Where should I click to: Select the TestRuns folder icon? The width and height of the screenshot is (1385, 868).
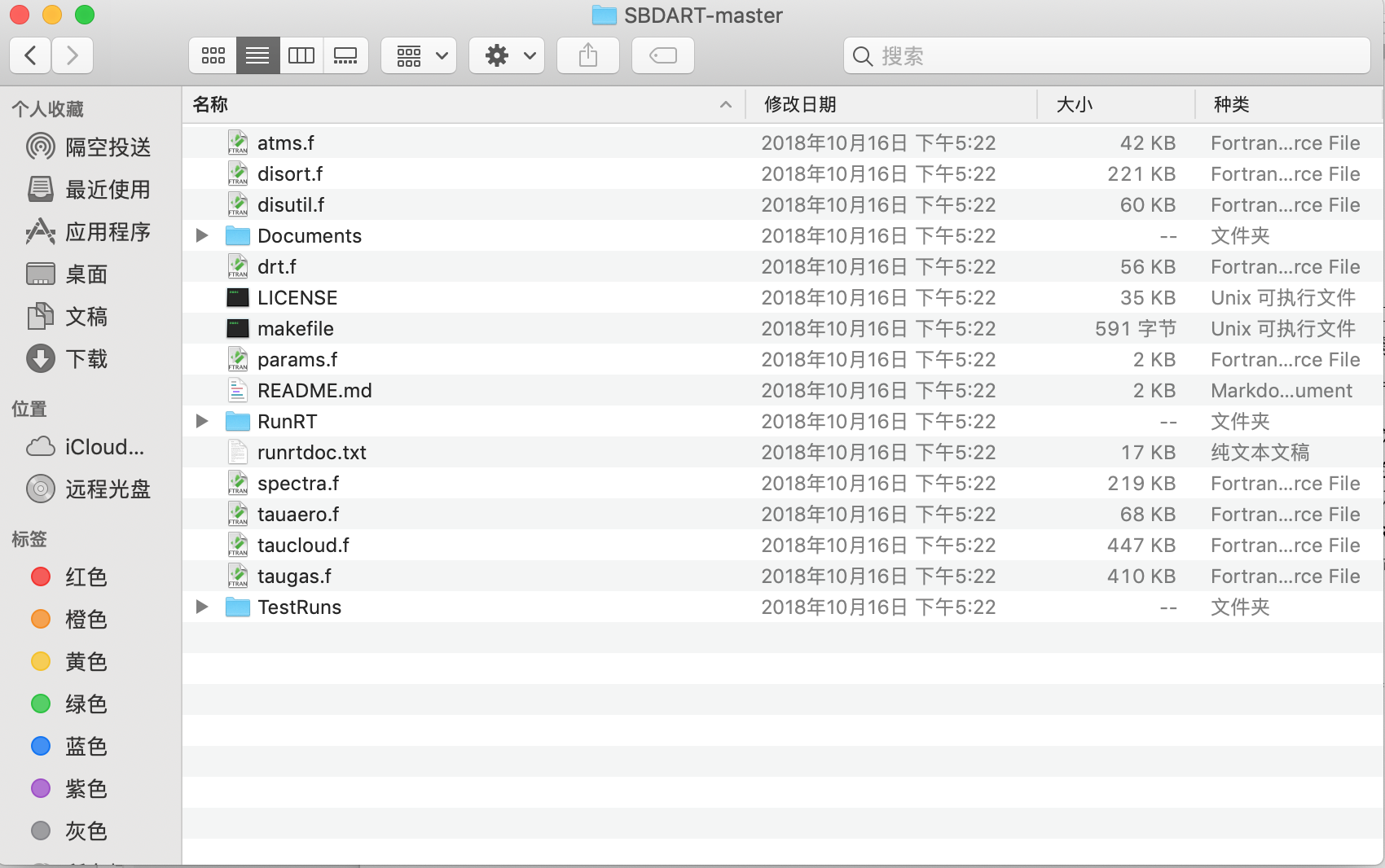[238, 607]
